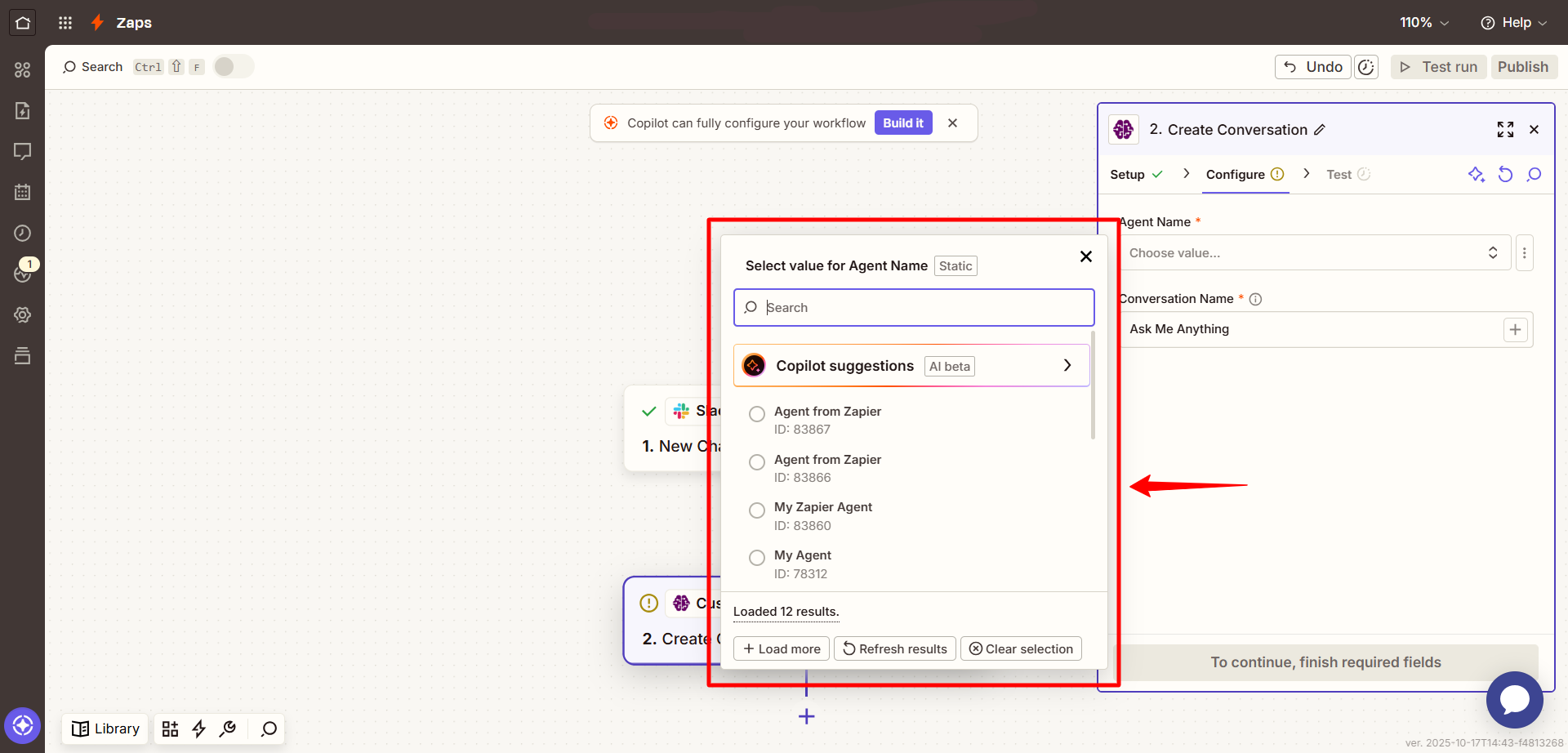Click the version history icon beside Undo
This screenshot has height=753, width=1568.
click(1366, 67)
